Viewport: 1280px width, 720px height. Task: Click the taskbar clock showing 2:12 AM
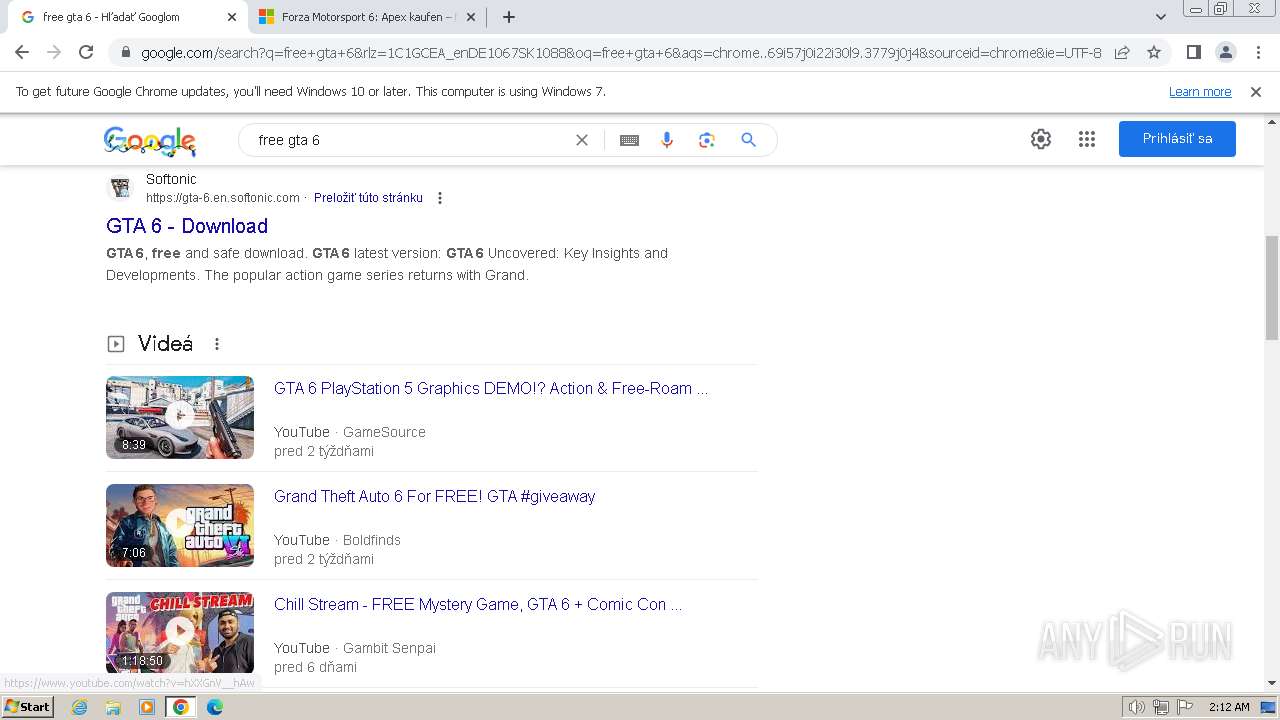click(1229, 707)
